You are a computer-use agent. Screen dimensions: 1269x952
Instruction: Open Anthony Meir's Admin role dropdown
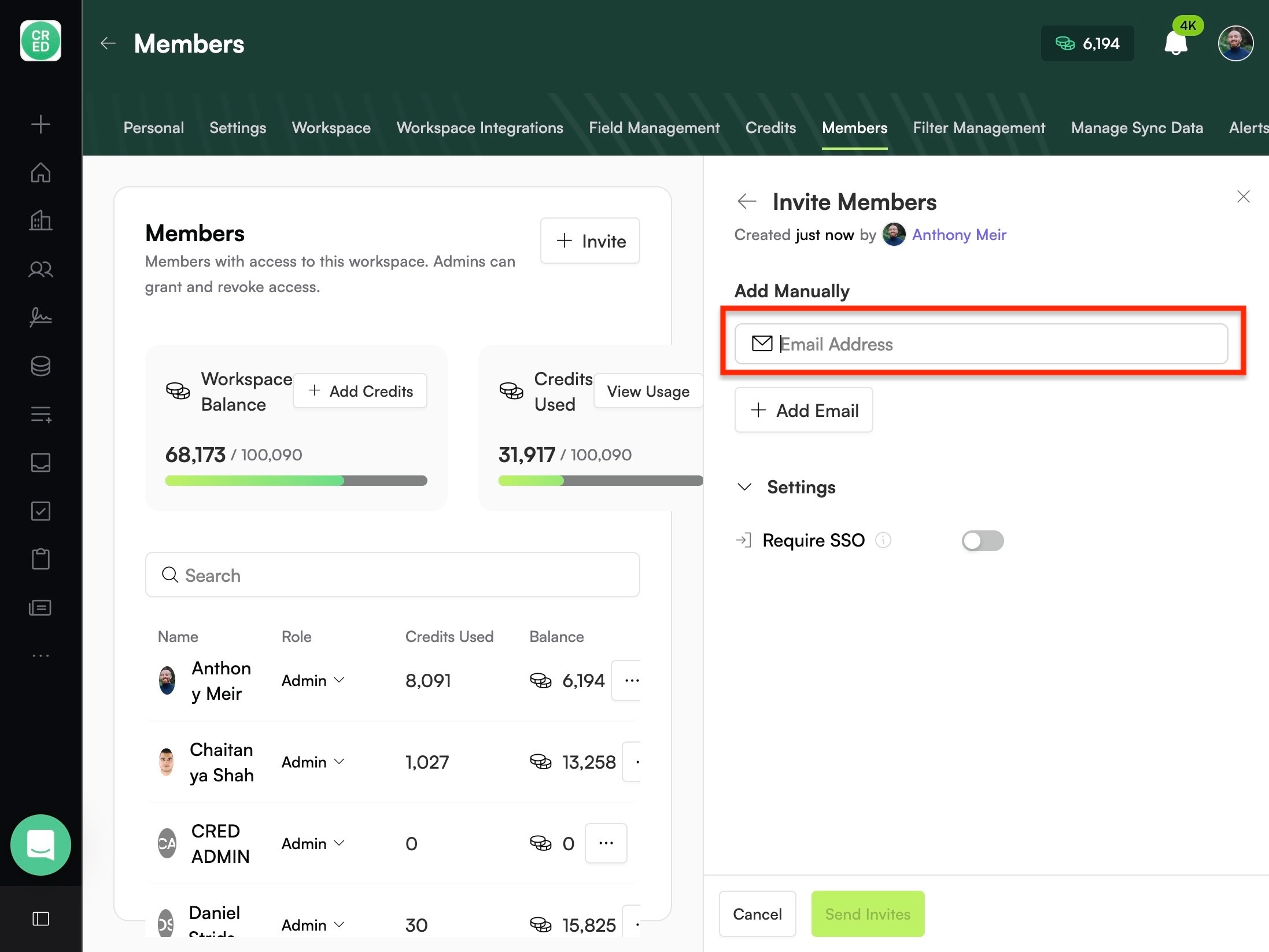pos(313,680)
